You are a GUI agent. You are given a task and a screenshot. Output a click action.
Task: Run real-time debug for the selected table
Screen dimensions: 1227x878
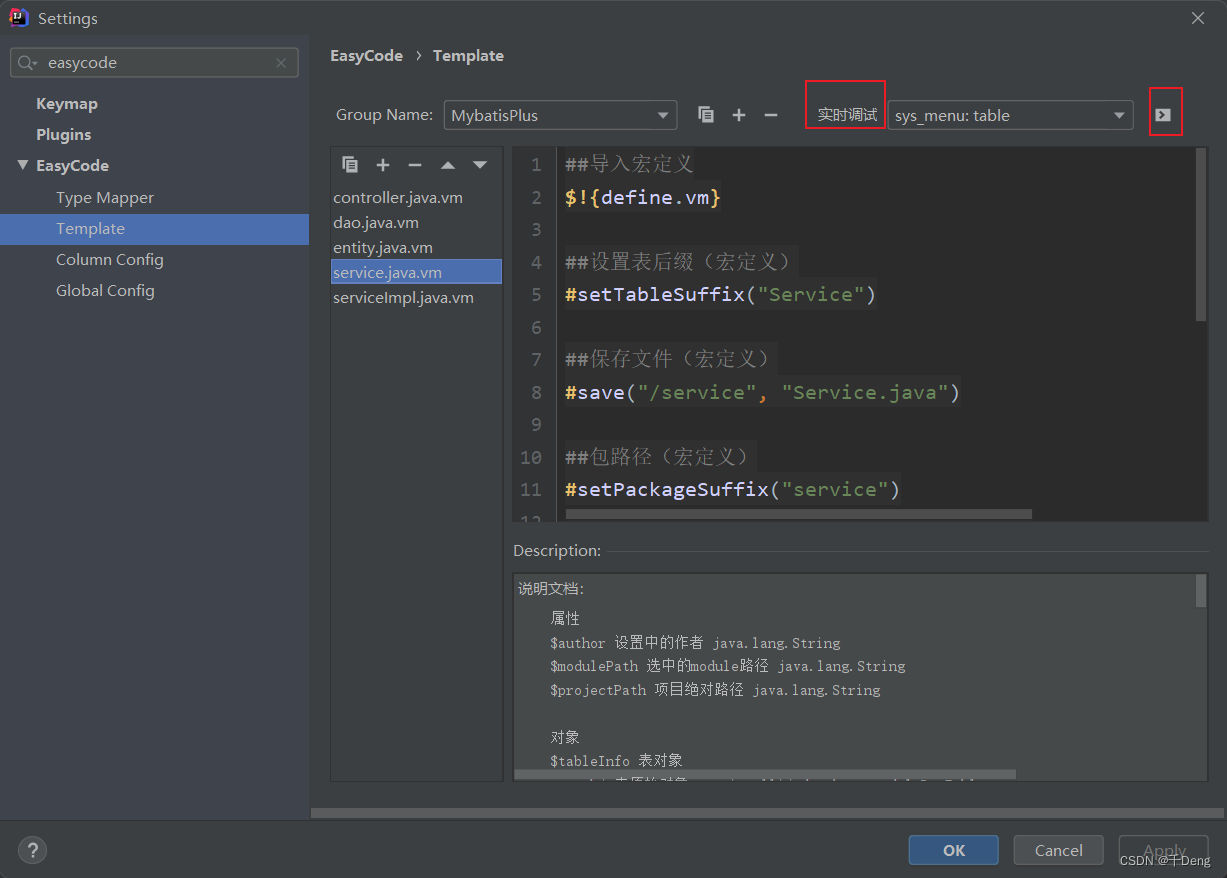click(1163, 115)
